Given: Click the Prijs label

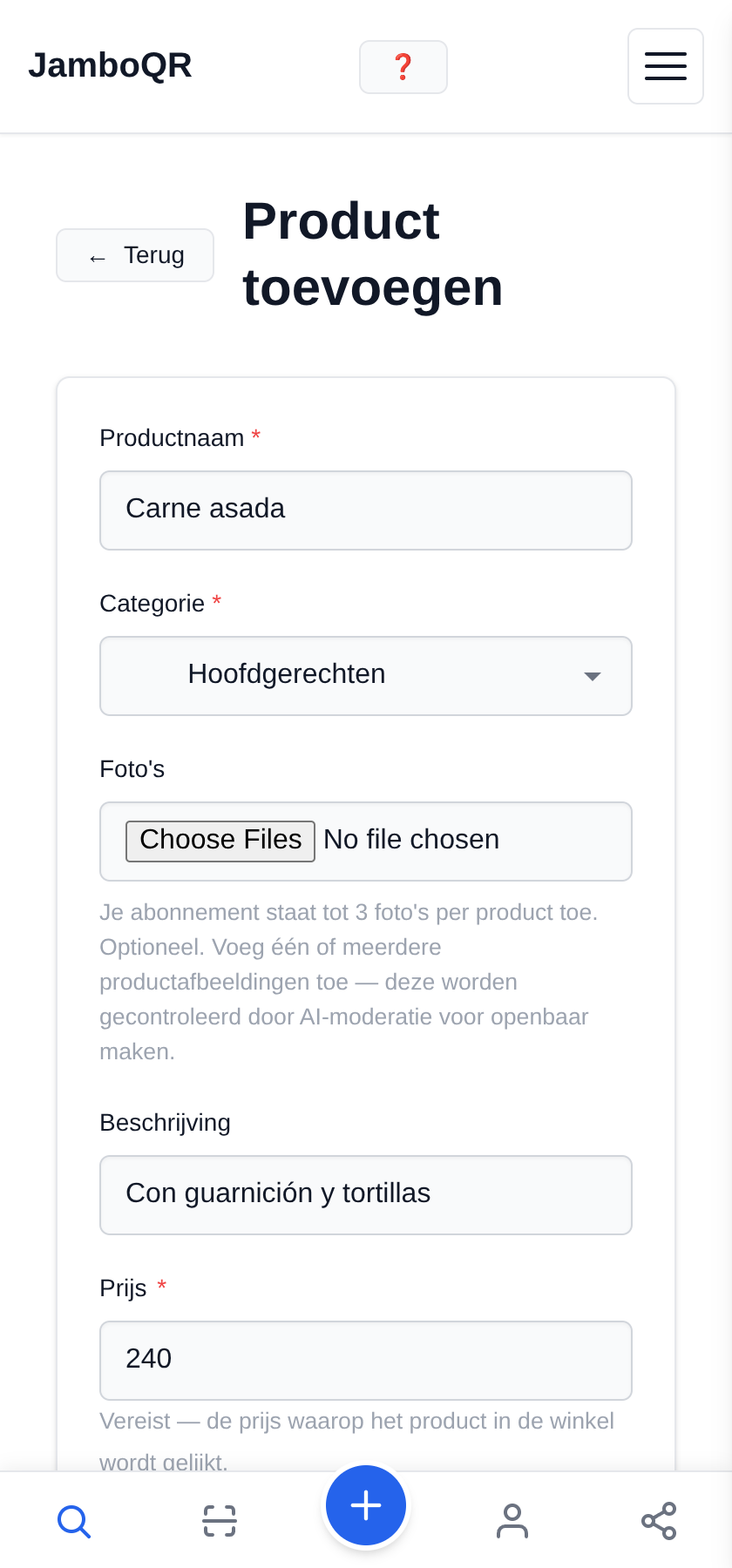Looking at the screenshot, I should [123, 1288].
